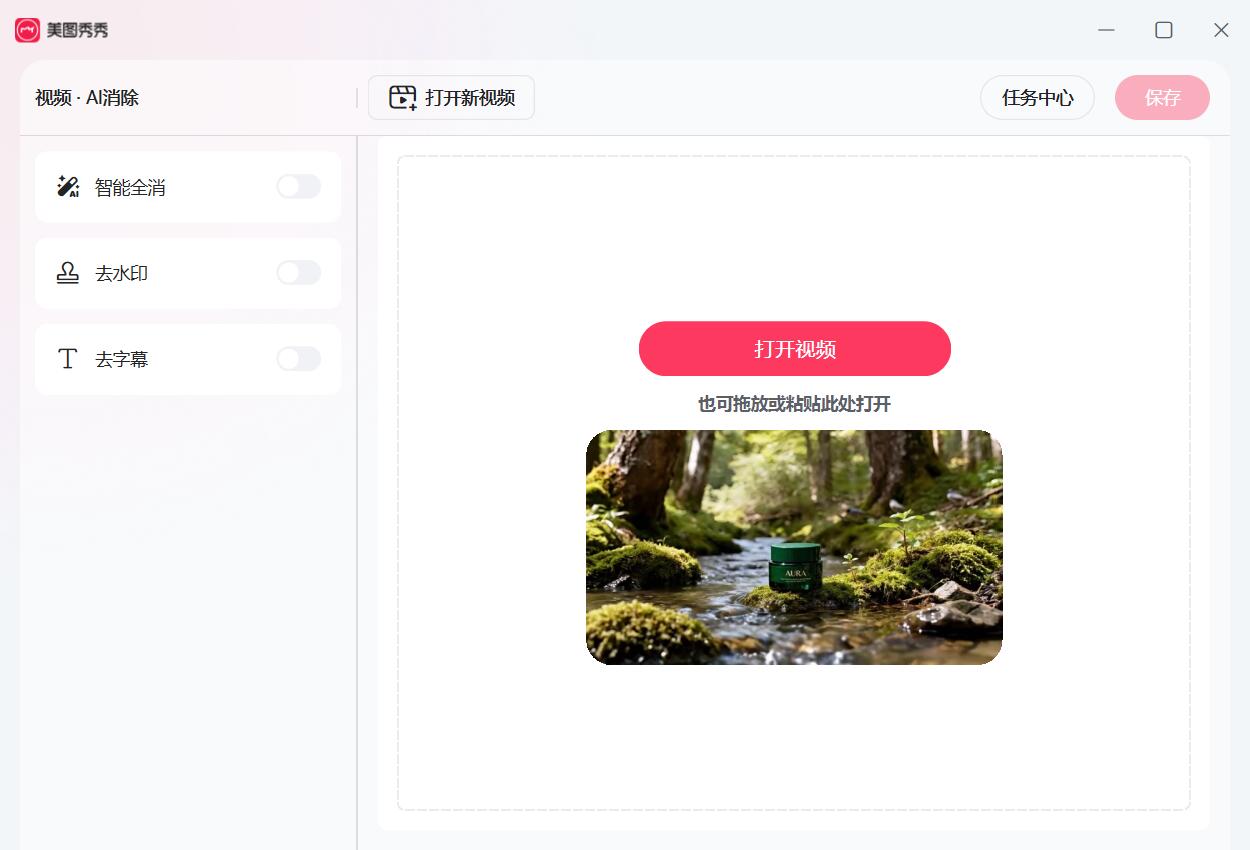This screenshot has height=850, width=1250.
Task: Click the stamp icon beside 去水印
Action: tap(68, 273)
